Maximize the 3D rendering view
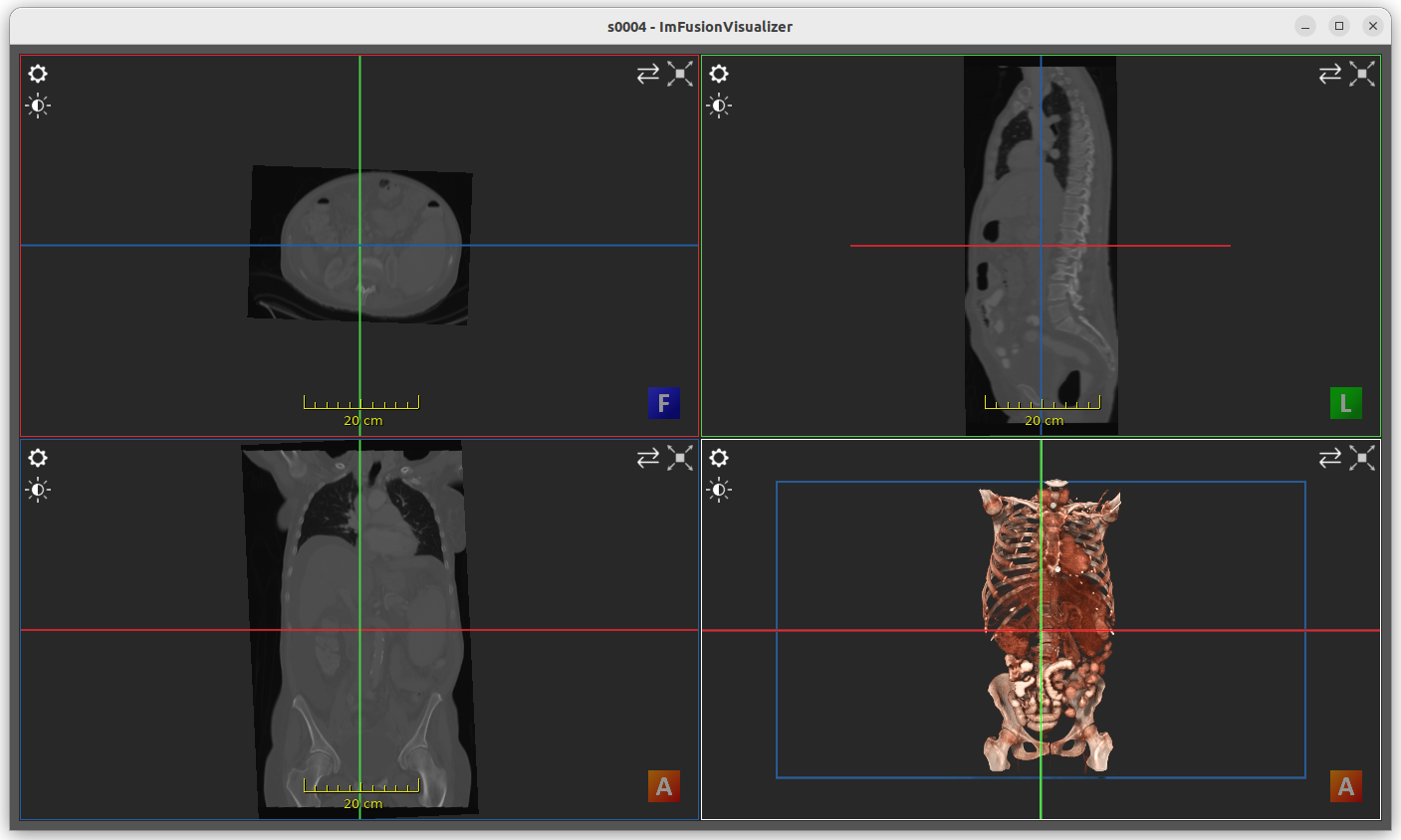The image size is (1401, 840). (x=1362, y=458)
